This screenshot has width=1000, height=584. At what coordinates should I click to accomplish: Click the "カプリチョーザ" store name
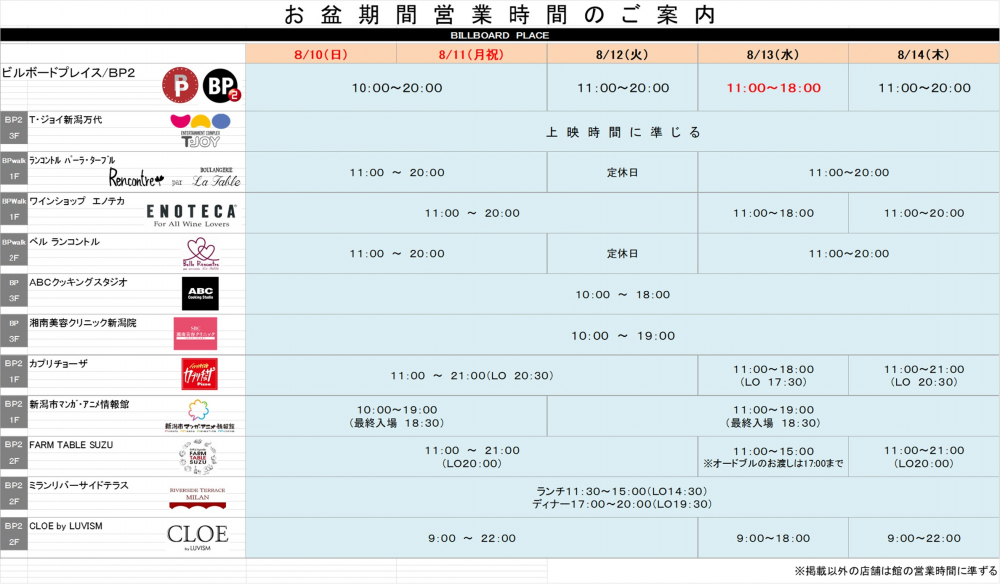[x=59, y=363]
